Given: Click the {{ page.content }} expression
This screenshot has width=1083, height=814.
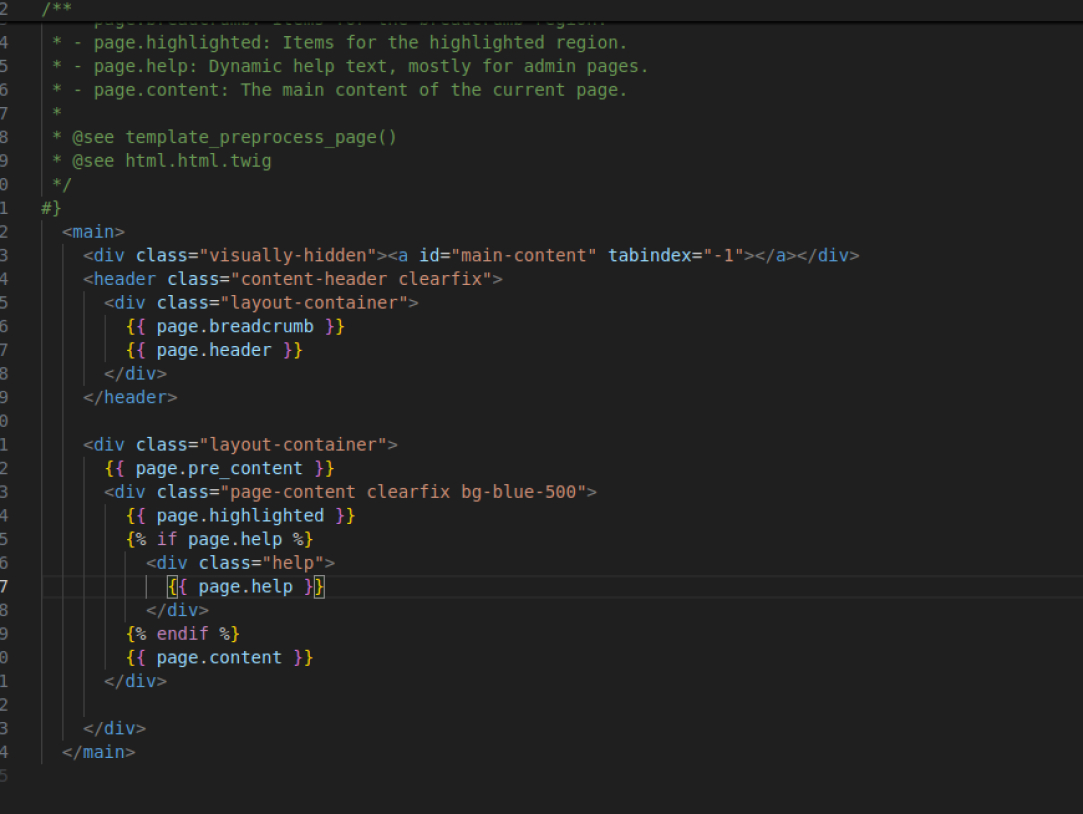Looking at the screenshot, I should [x=219, y=657].
